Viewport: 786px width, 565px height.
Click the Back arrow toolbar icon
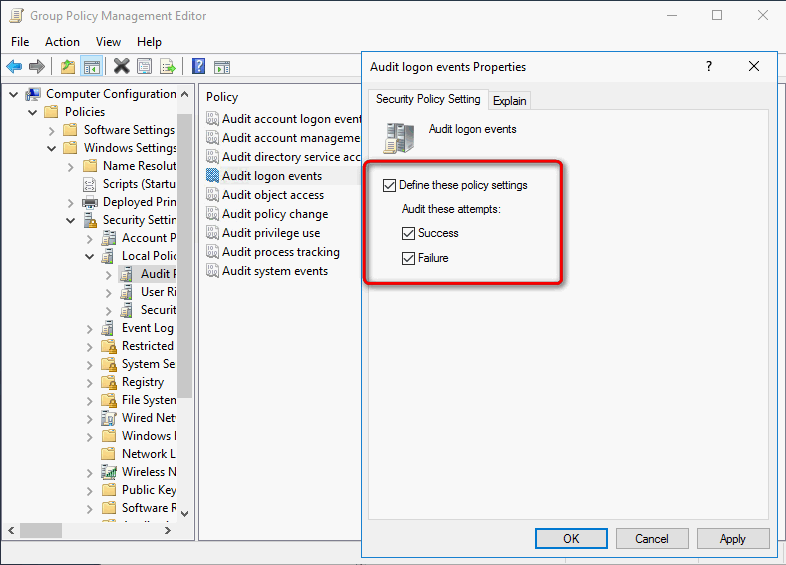(x=14, y=67)
